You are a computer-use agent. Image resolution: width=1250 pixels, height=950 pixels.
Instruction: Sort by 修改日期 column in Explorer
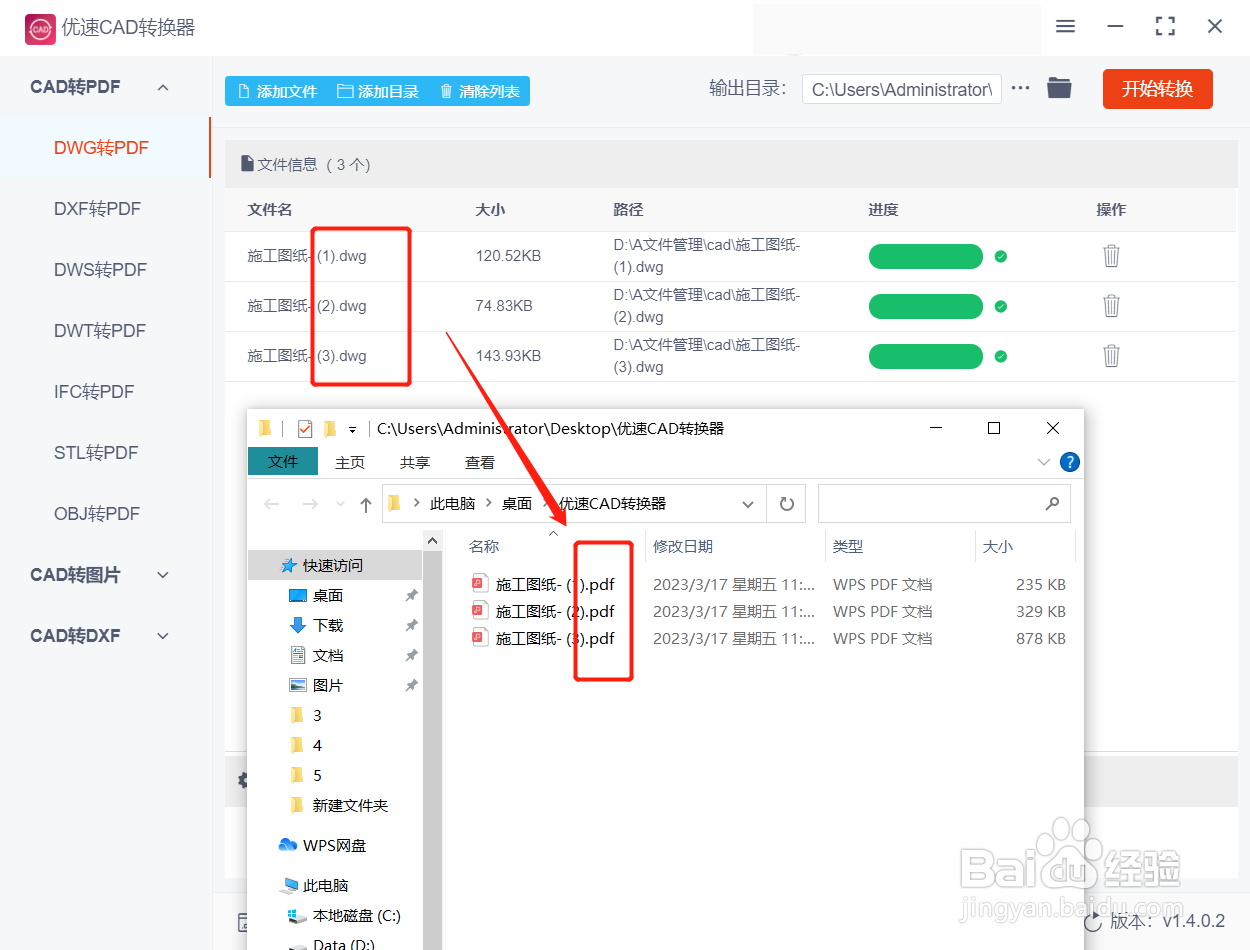tap(683, 547)
